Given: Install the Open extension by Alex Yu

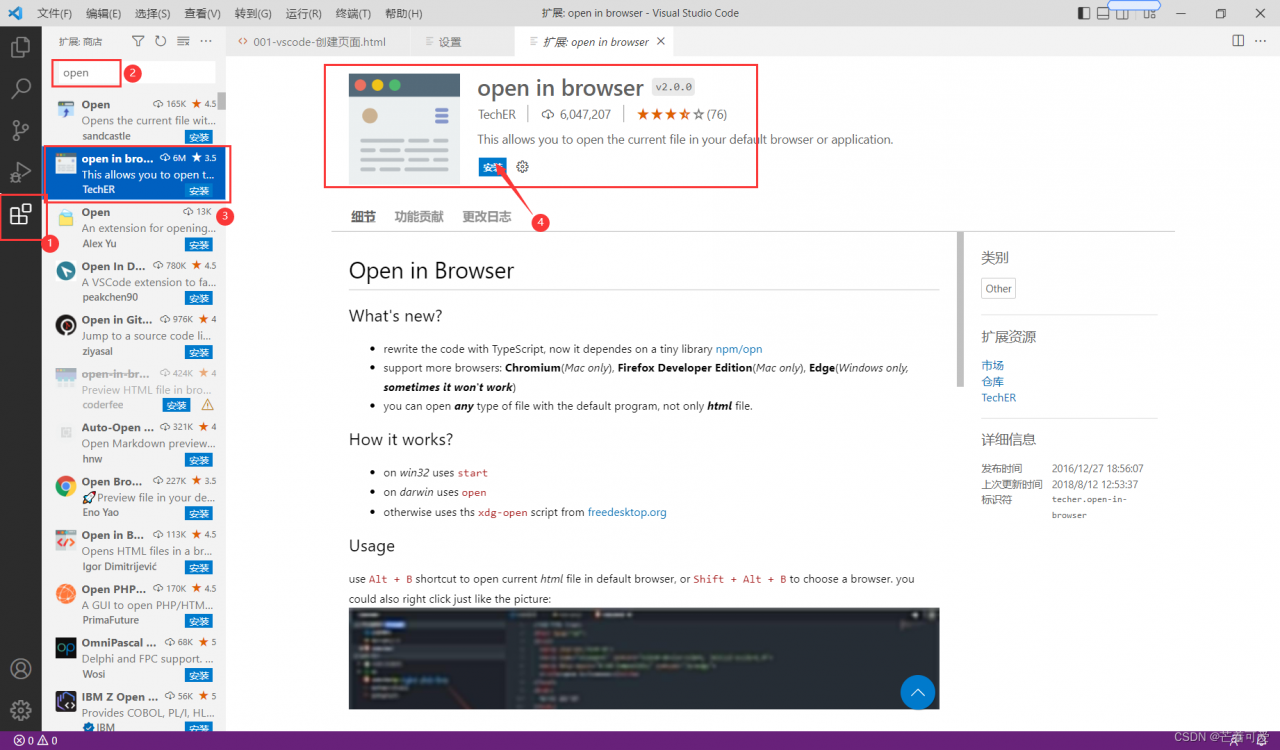Looking at the screenshot, I should click(198, 245).
